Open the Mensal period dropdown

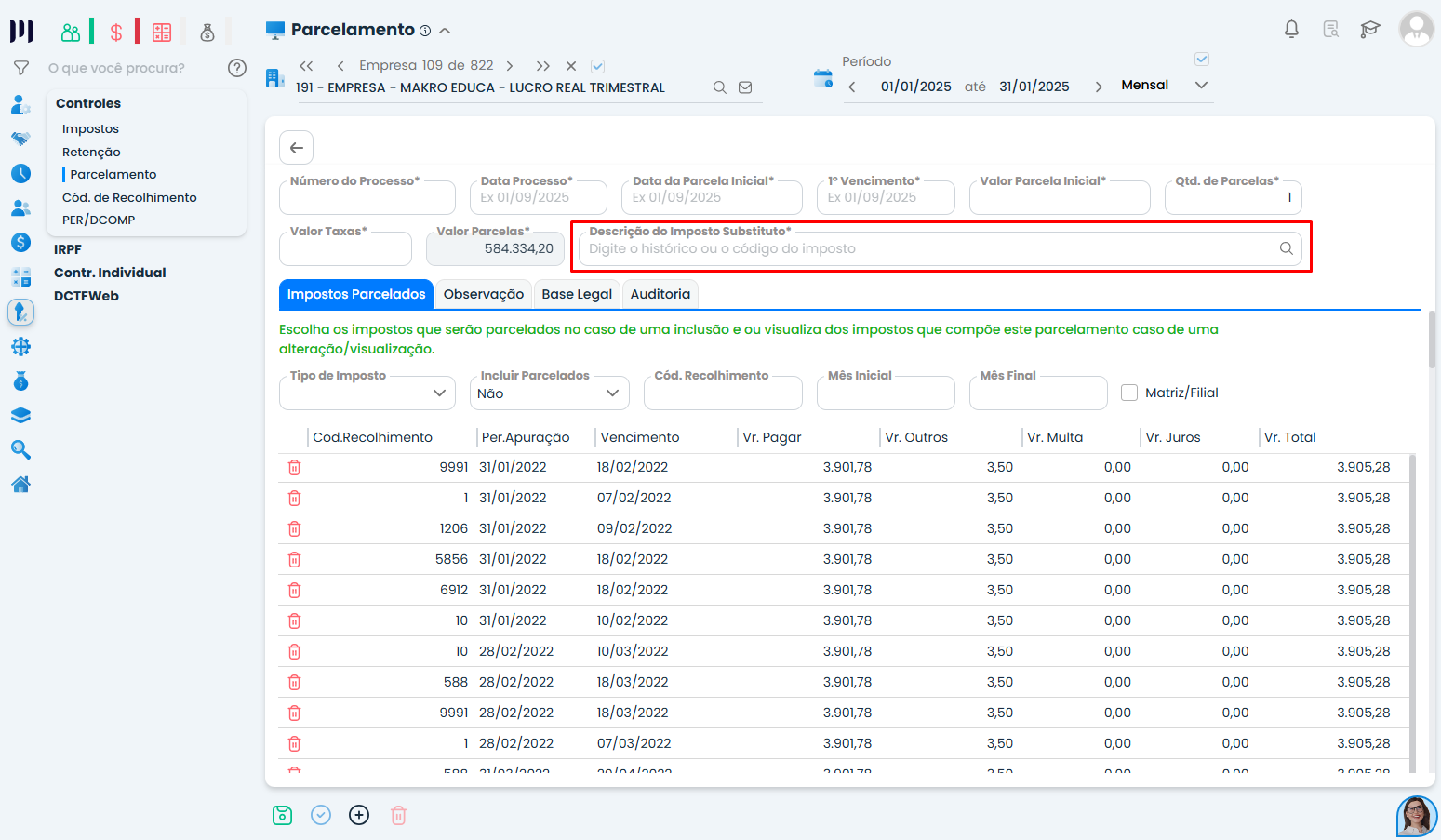1200,86
